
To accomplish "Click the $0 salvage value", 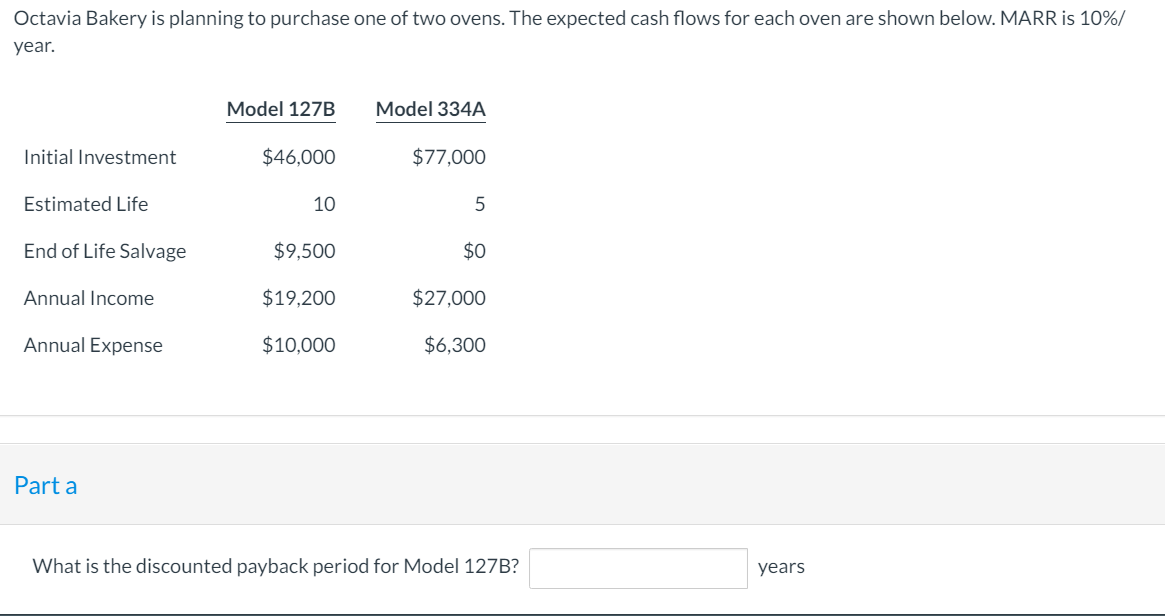I will [474, 251].
